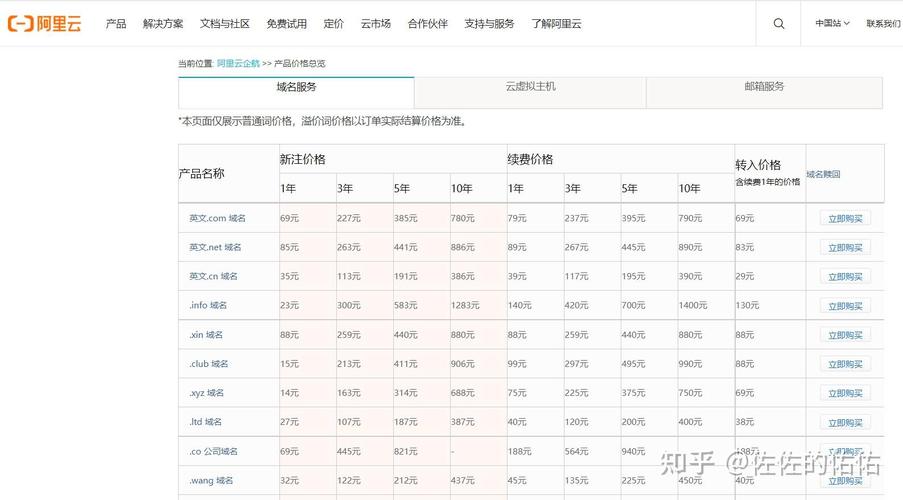Click the 联系我们 link

tap(883, 23)
